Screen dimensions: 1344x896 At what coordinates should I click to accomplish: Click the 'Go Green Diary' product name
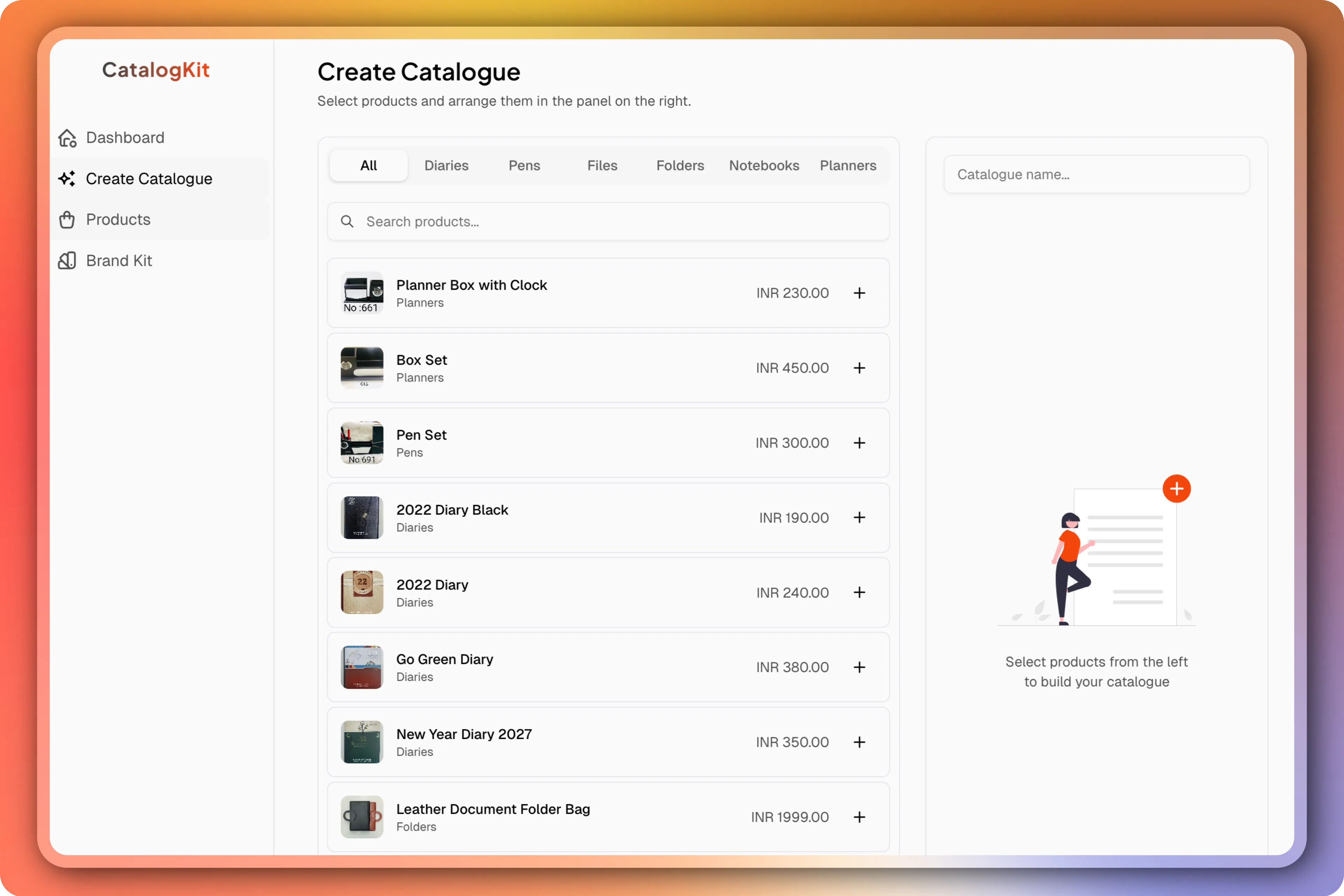(444, 659)
